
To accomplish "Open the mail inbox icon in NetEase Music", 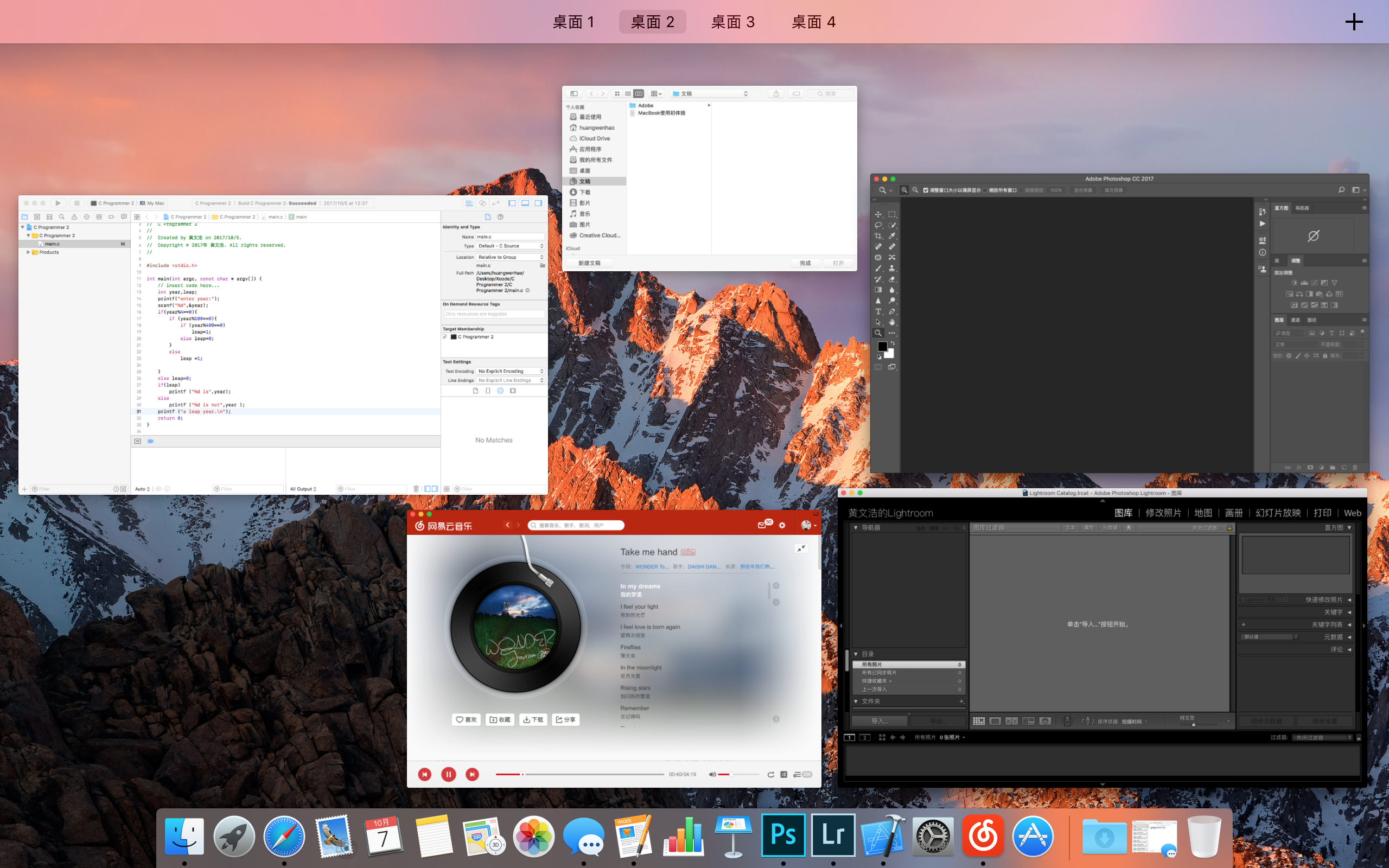I will (762, 525).
